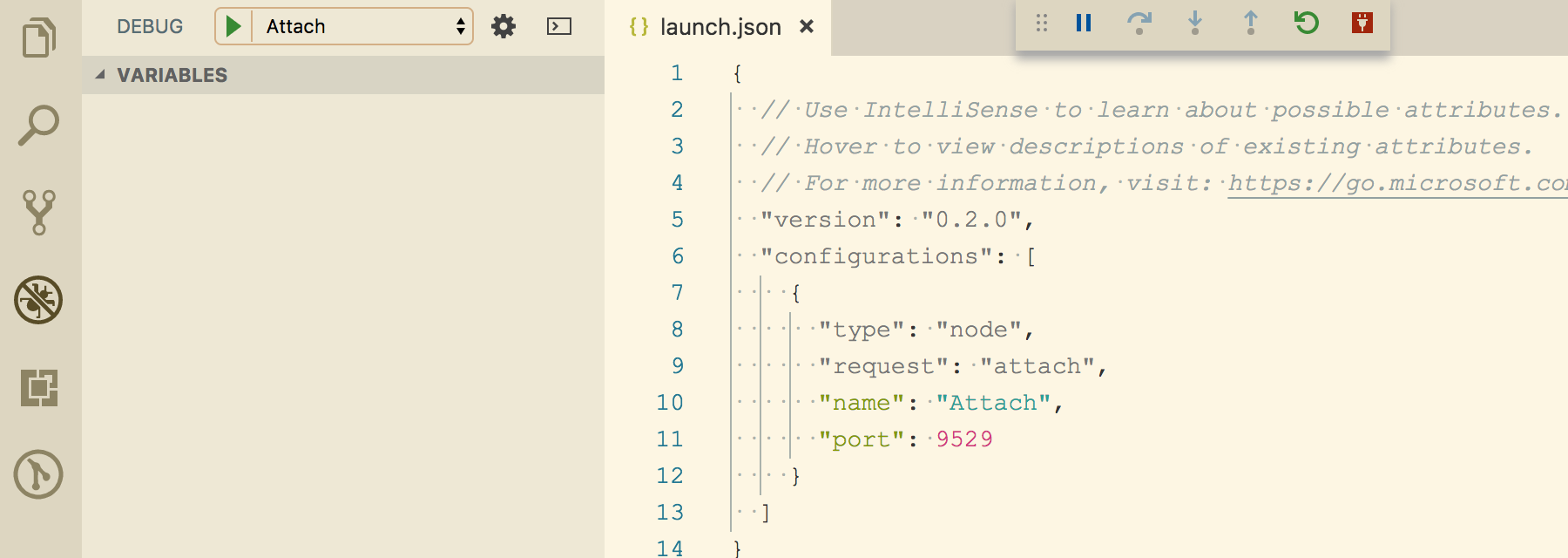Collapse the VARIABLES section
Screen dimensions: 1568x558
pos(101,75)
